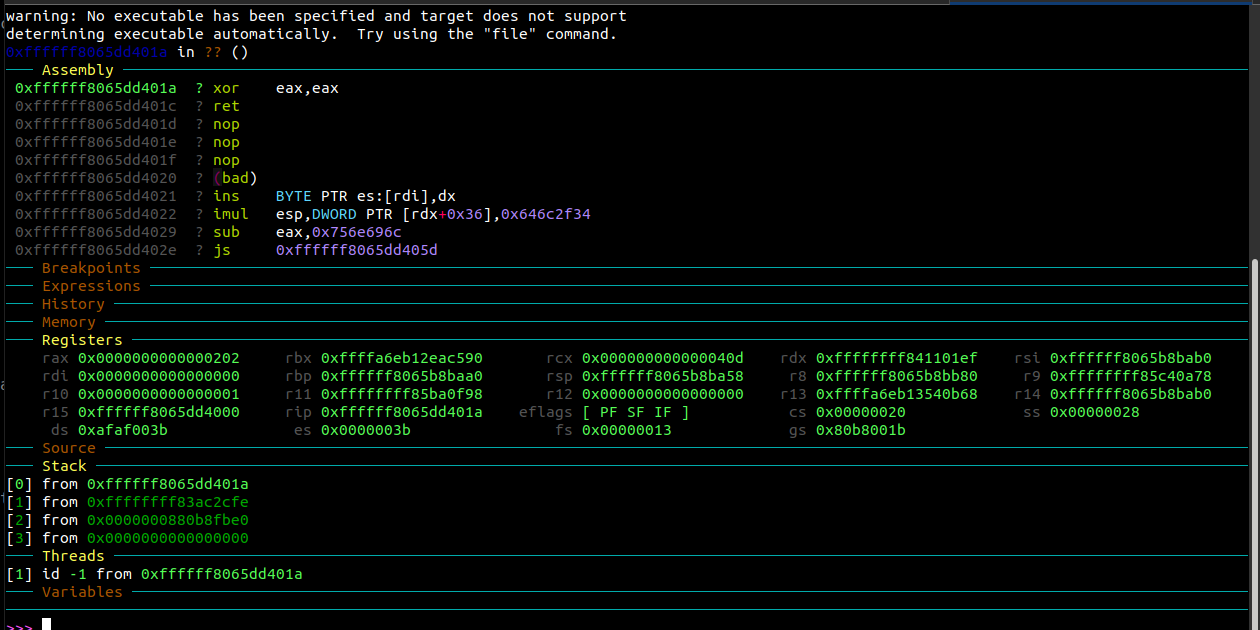Select stack frame [1] from 0xffffffff83ac2cfe

coord(128,502)
